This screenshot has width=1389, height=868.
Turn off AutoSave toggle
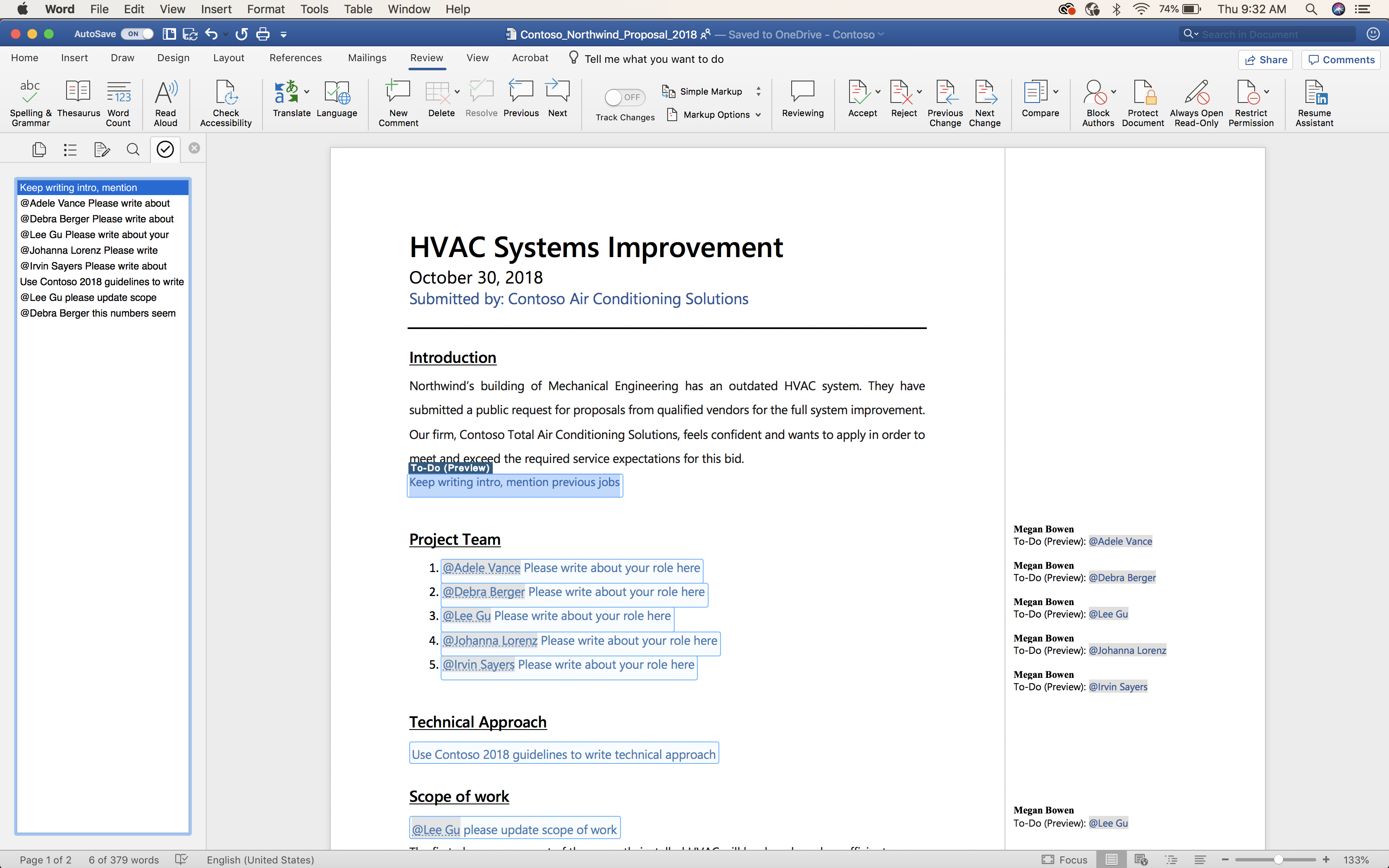pyautogui.click(x=137, y=34)
